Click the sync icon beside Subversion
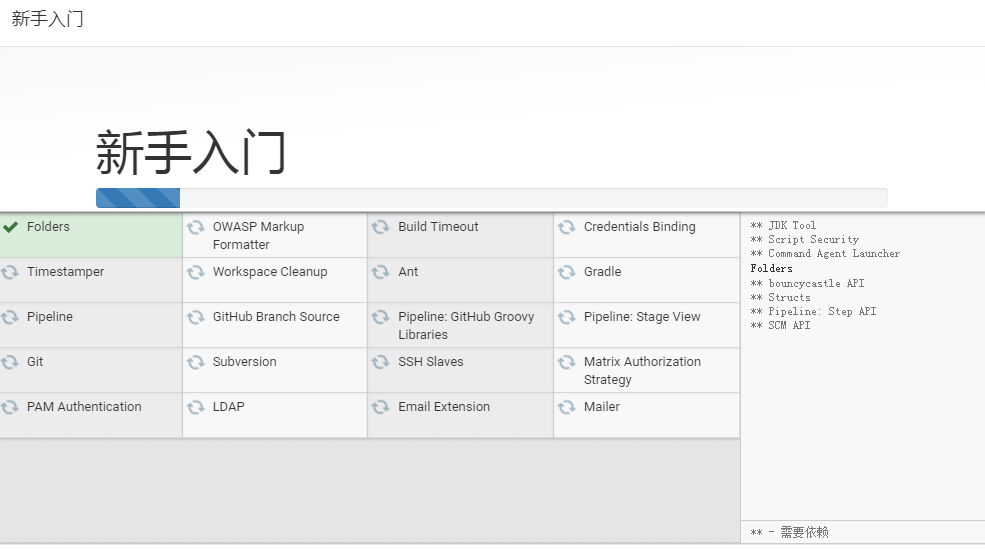The width and height of the screenshot is (985, 553). (195, 362)
